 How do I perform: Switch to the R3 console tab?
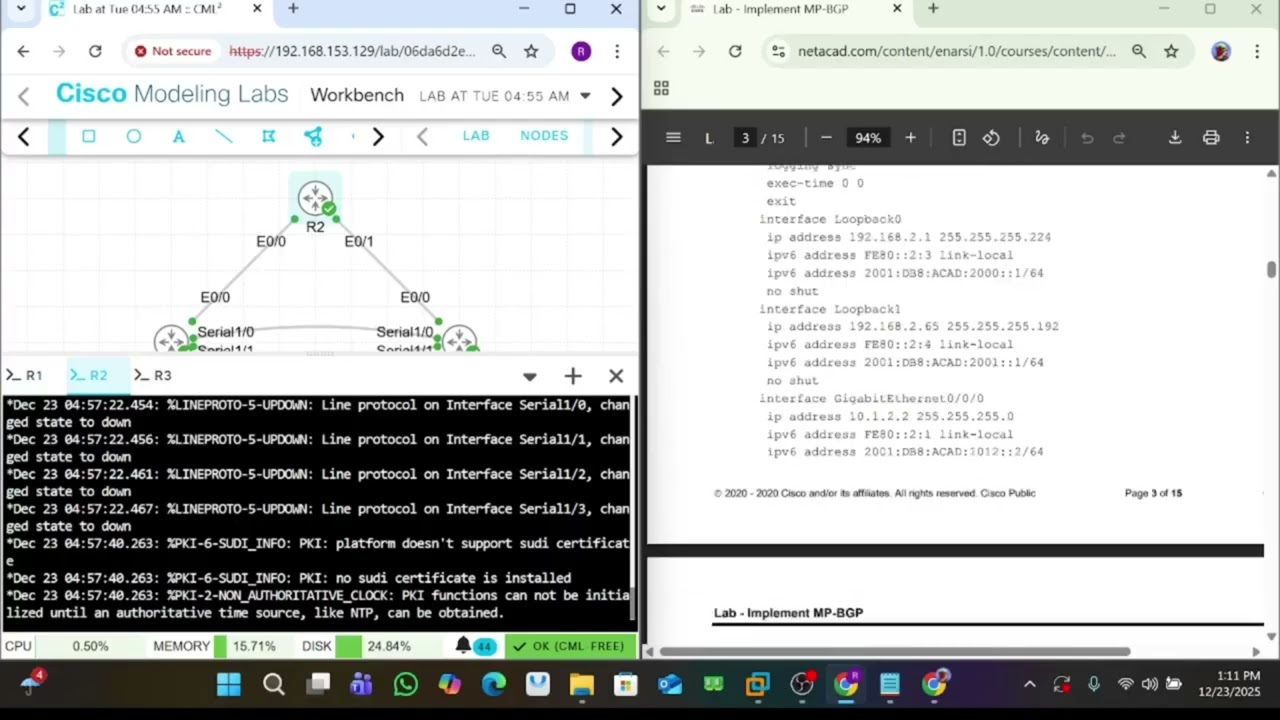tap(153, 375)
